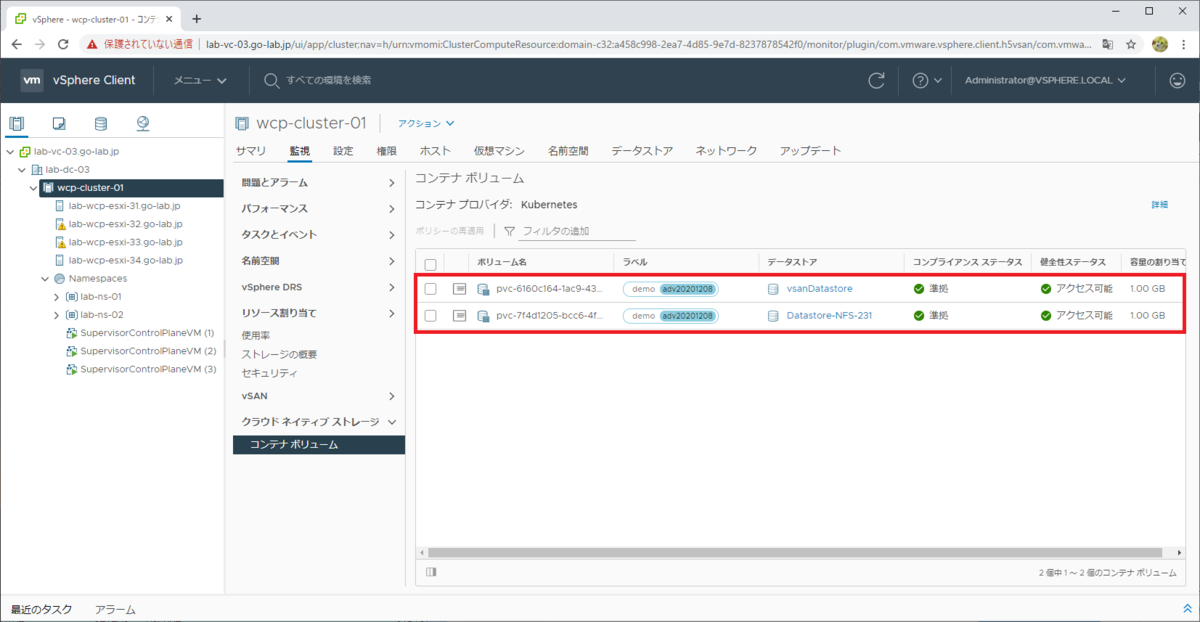The image size is (1200, 622).
Task: Click the search magnifier icon
Action: [271, 80]
